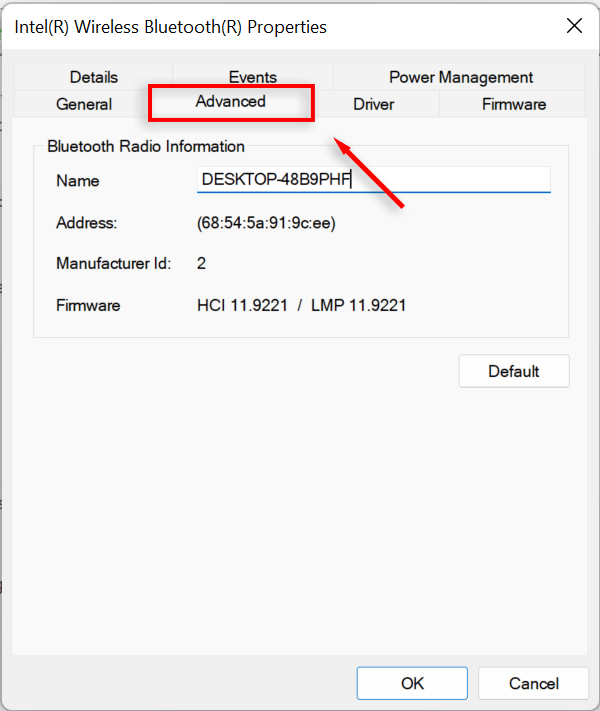The image size is (600, 711).
Task: Confirm with the OK button
Action: click(x=412, y=683)
